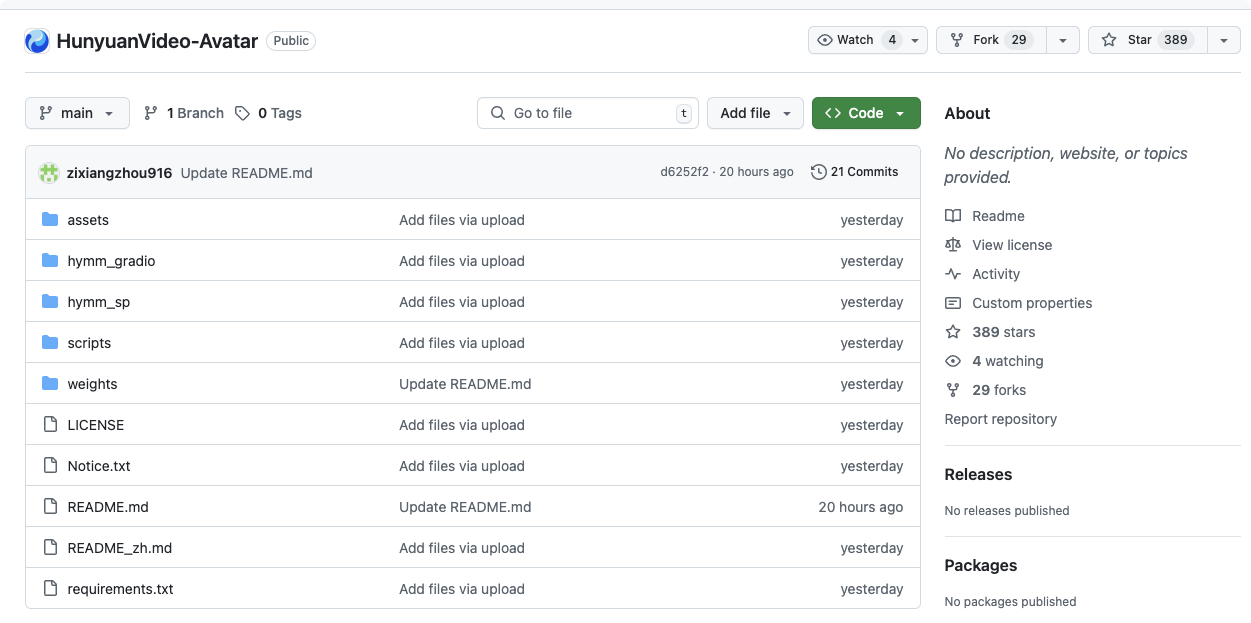Screen dimensions: 1251x623
Task: Click the README_zh.md file icon
Action: 50,548
